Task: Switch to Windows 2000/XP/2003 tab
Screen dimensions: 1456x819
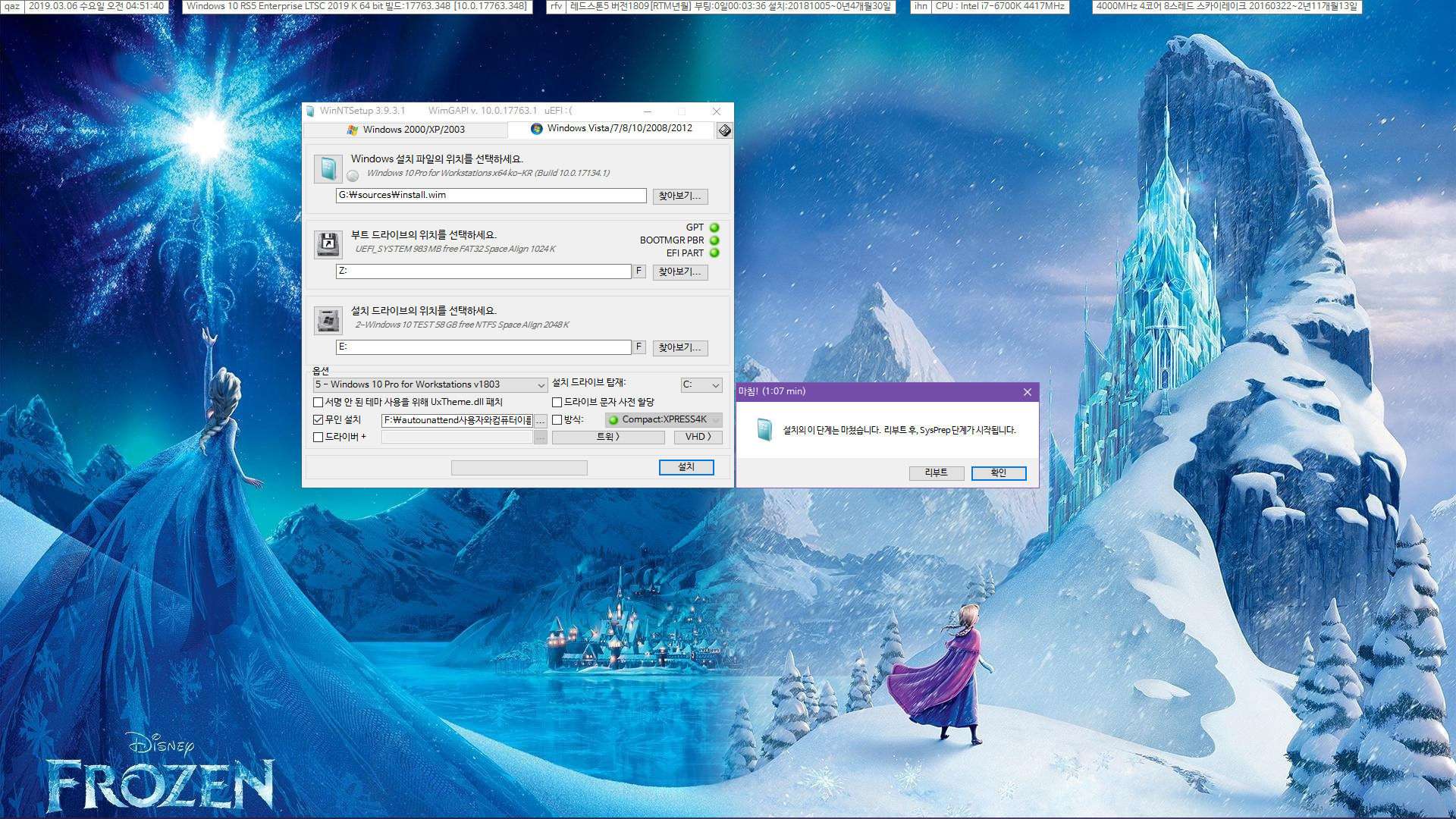Action: click(406, 130)
